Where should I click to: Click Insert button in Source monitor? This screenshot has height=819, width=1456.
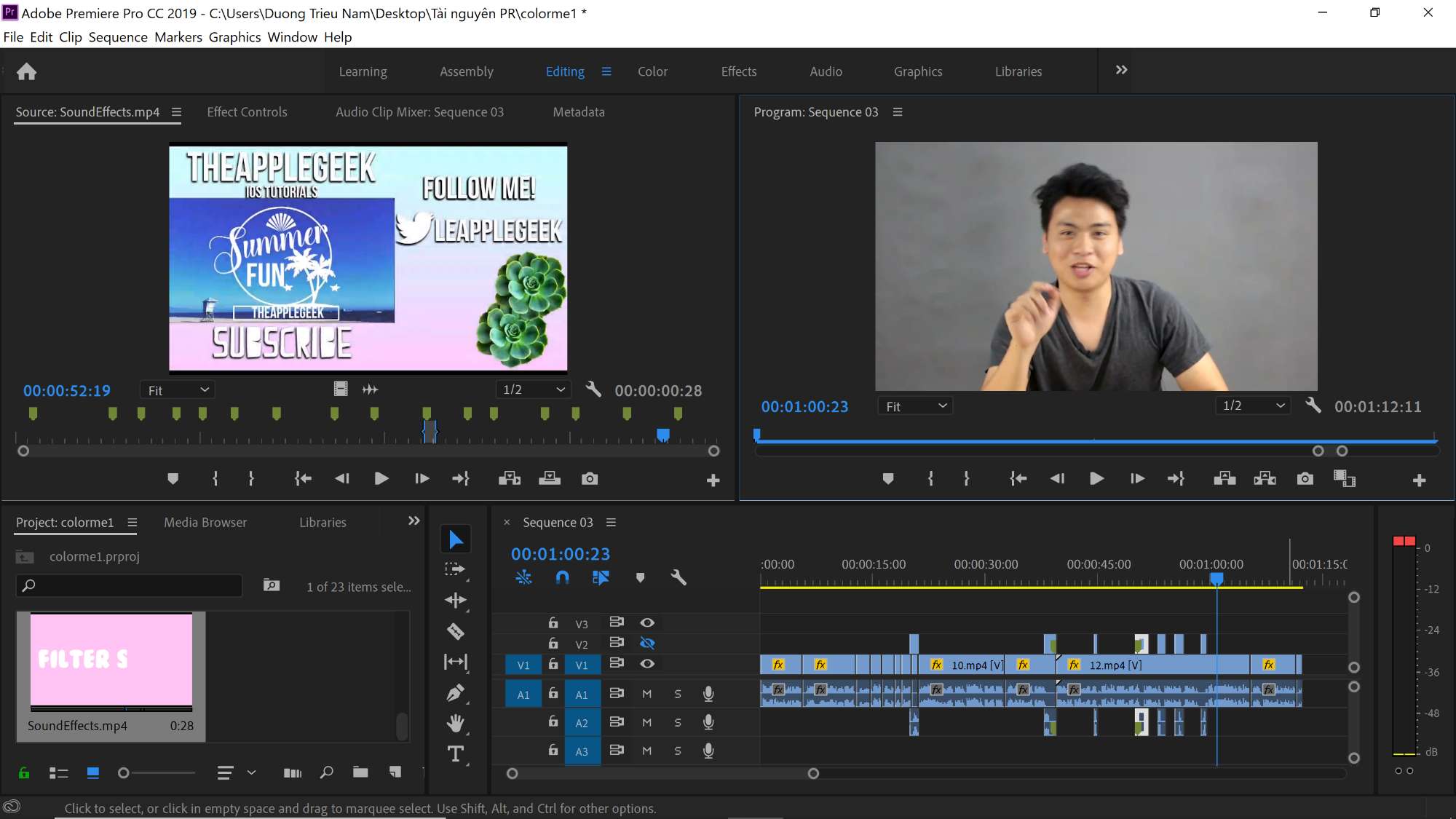[x=510, y=478]
